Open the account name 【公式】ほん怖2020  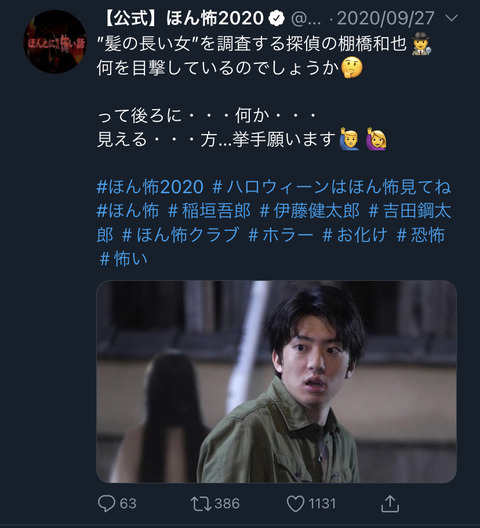pyautogui.click(x=182, y=18)
